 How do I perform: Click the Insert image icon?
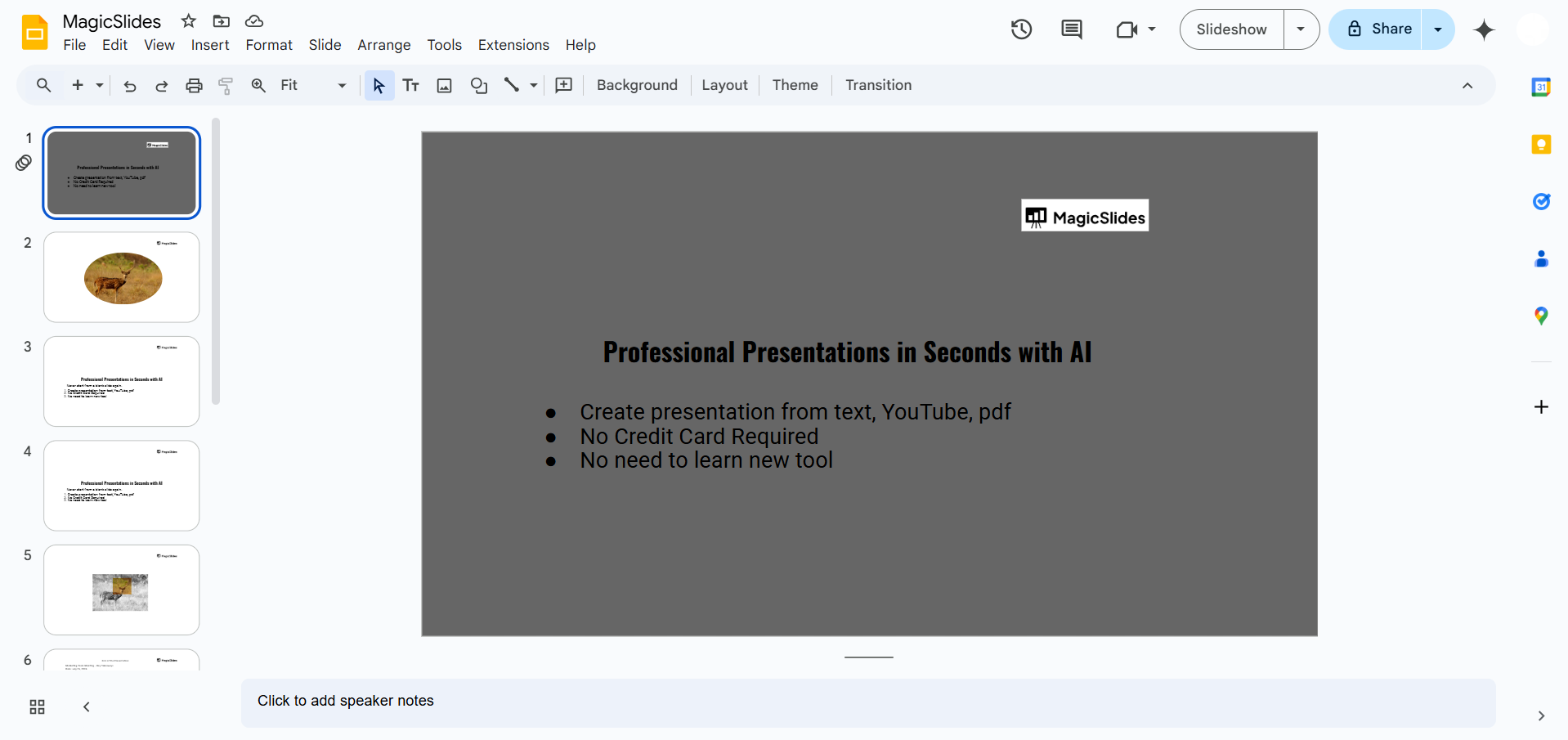(x=444, y=85)
